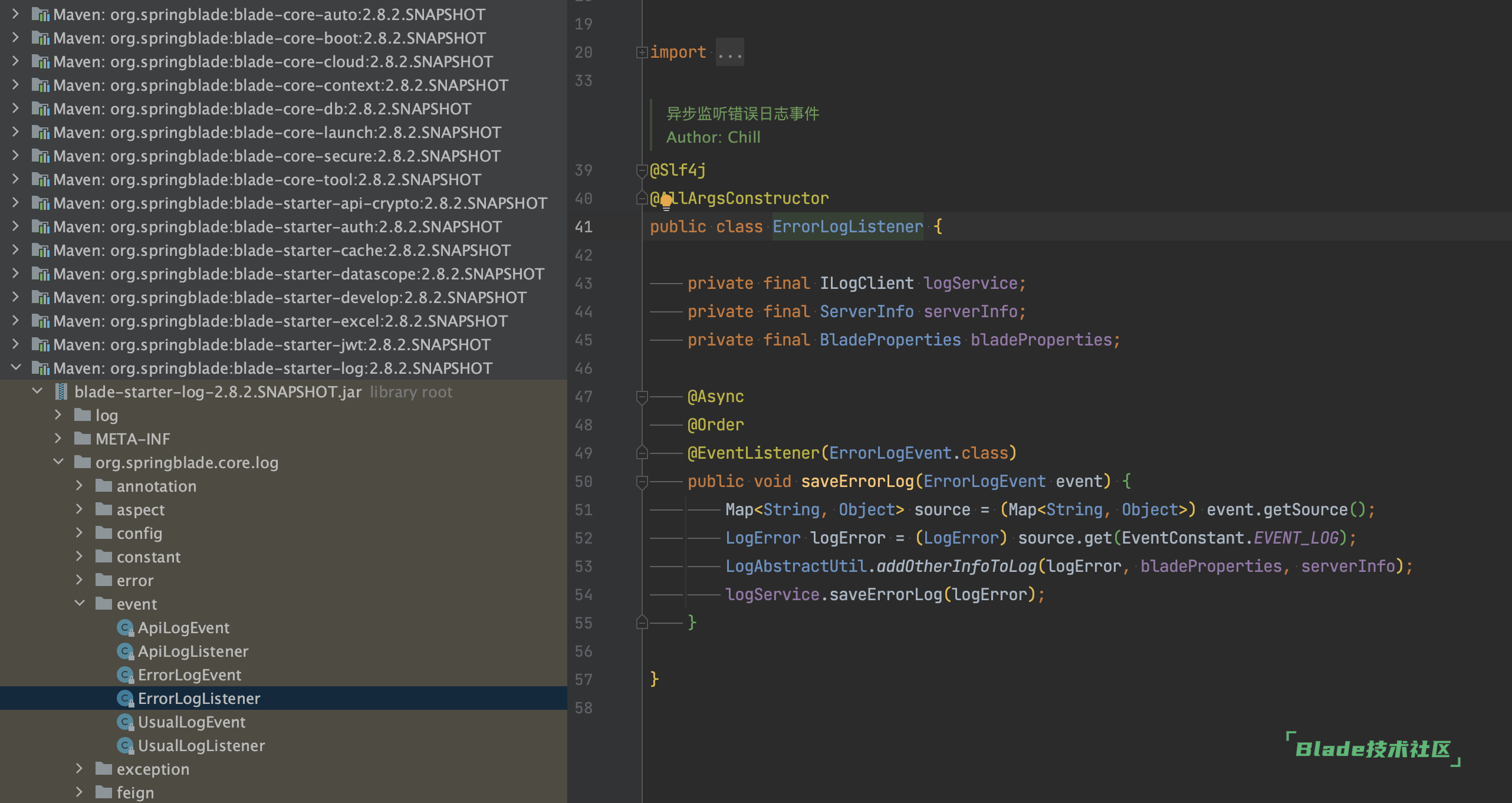
Task: Click the @Order annotation
Action: tap(715, 424)
